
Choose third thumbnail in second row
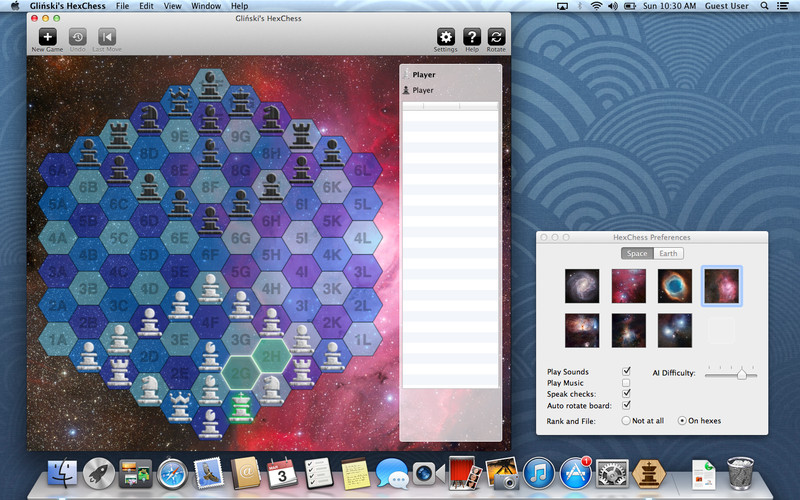point(675,331)
